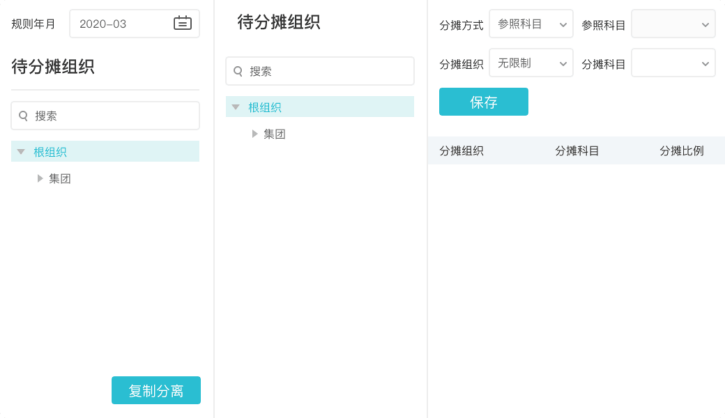Image resolution: width=725 pixels, height=418 pixels.
Task: Click the search magnifier icon in middle panel
Action: 238,71
